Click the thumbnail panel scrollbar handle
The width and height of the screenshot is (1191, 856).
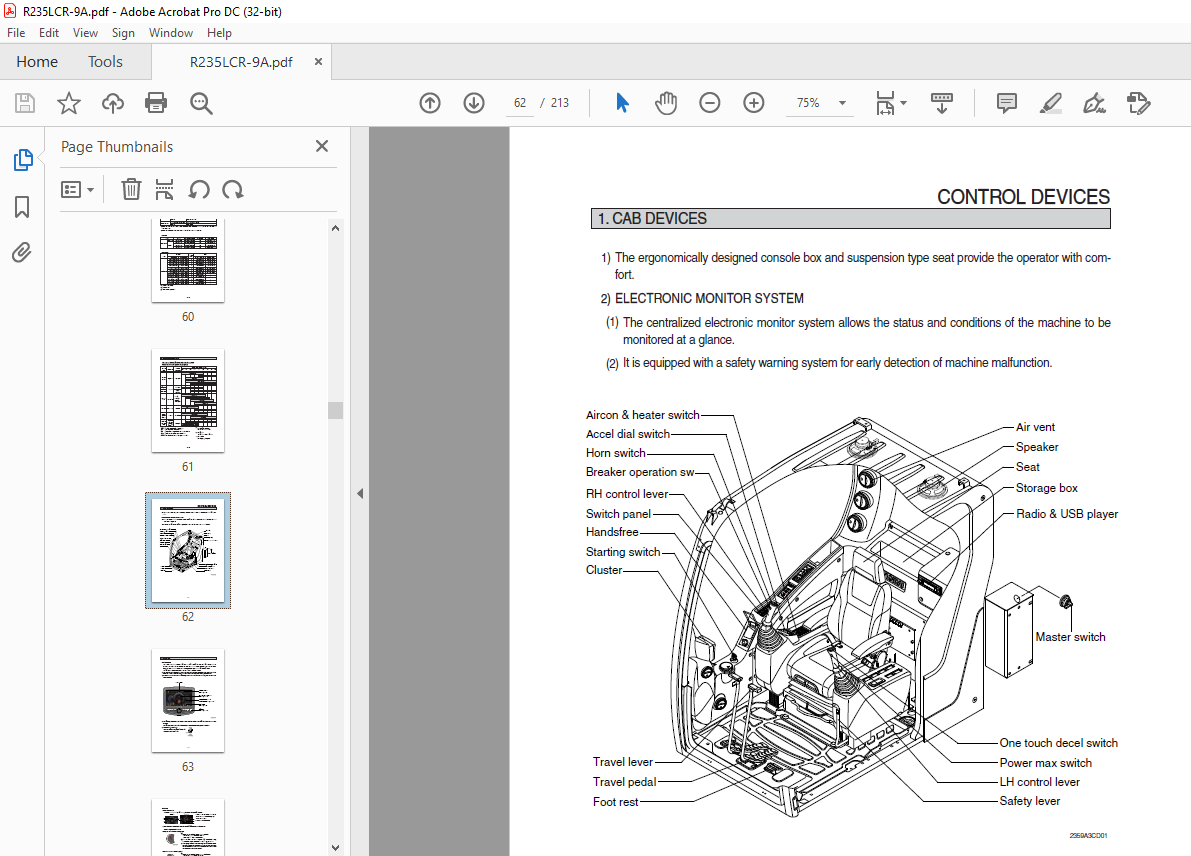[335, 410]
